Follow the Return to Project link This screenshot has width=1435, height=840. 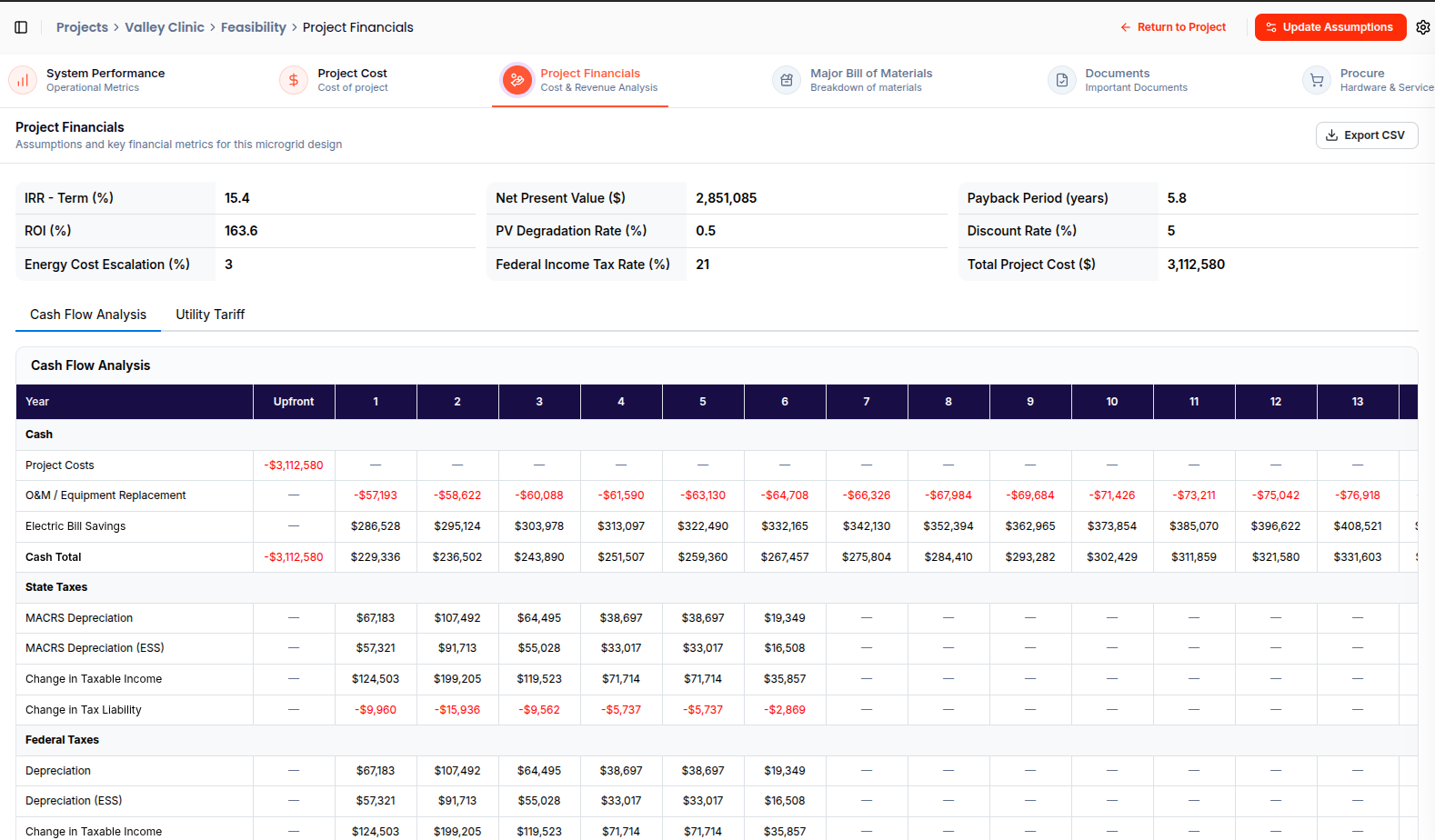(1173, 27)
